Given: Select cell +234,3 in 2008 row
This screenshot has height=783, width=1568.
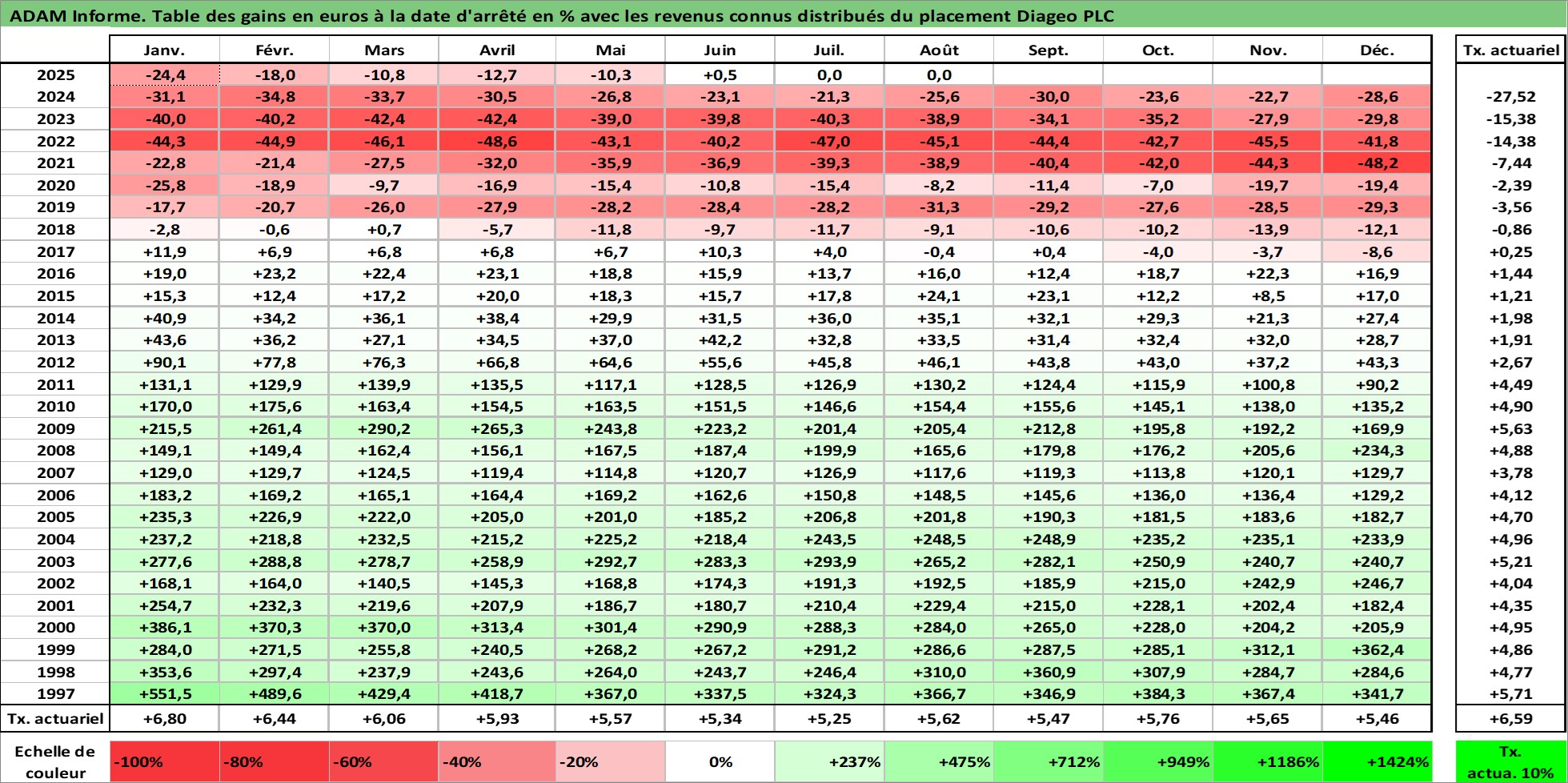Looking at the screenshot, I should [1377, 450].
